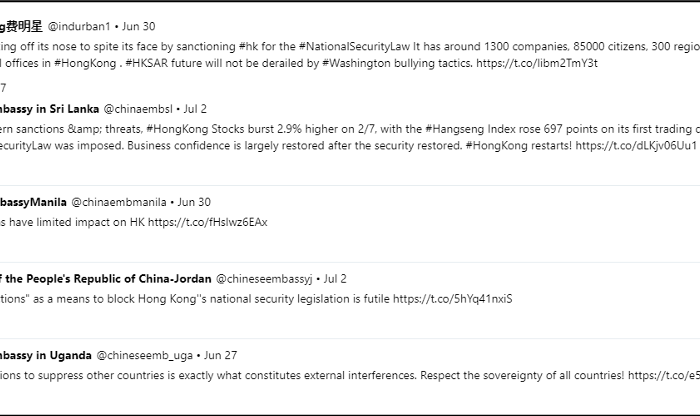Viewport: 700px width, 416px height.
Task: Click the Manila tweet's Jun 30 date
Action: [x=194, y=202]
